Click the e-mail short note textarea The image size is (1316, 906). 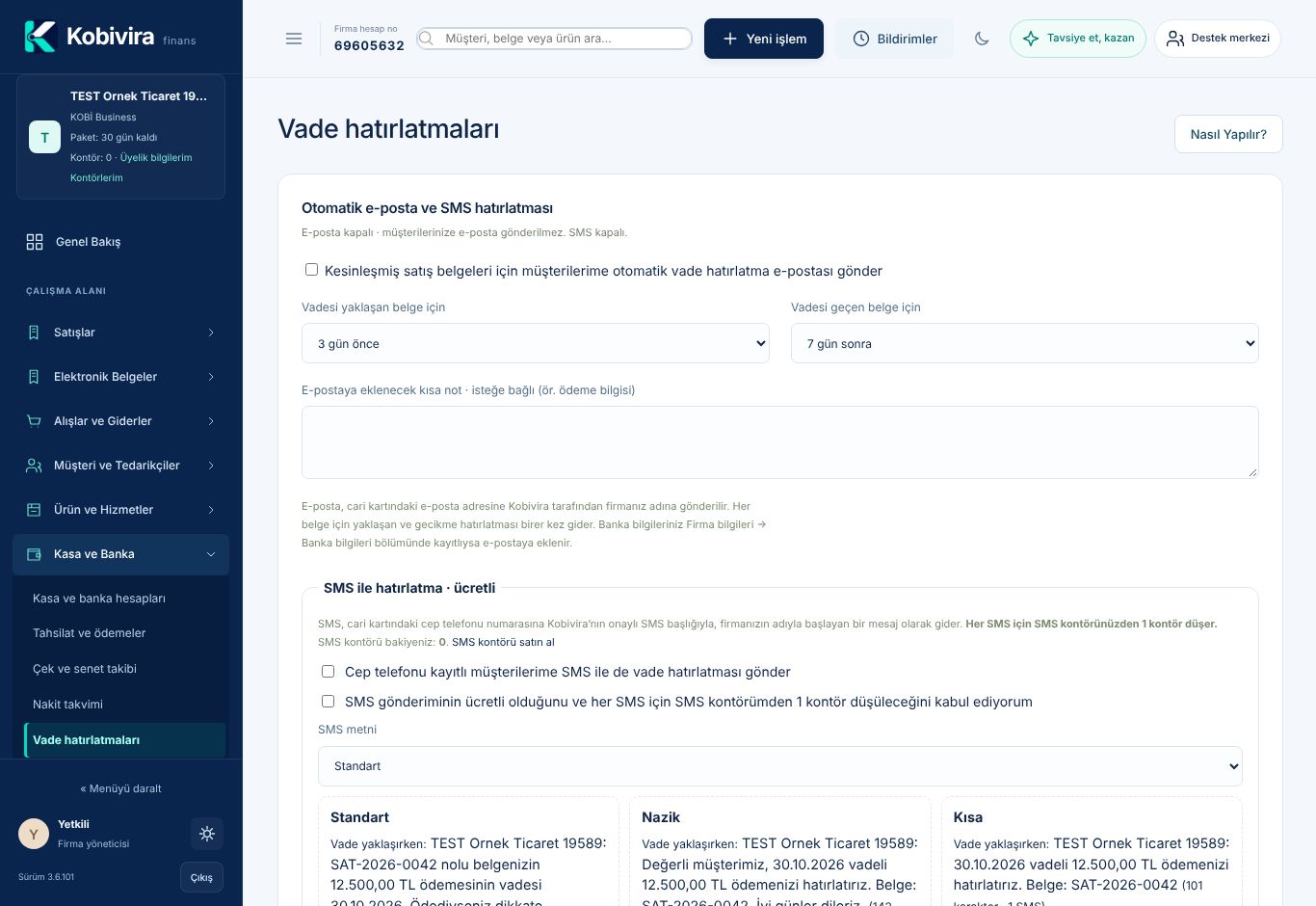(780, 442)
